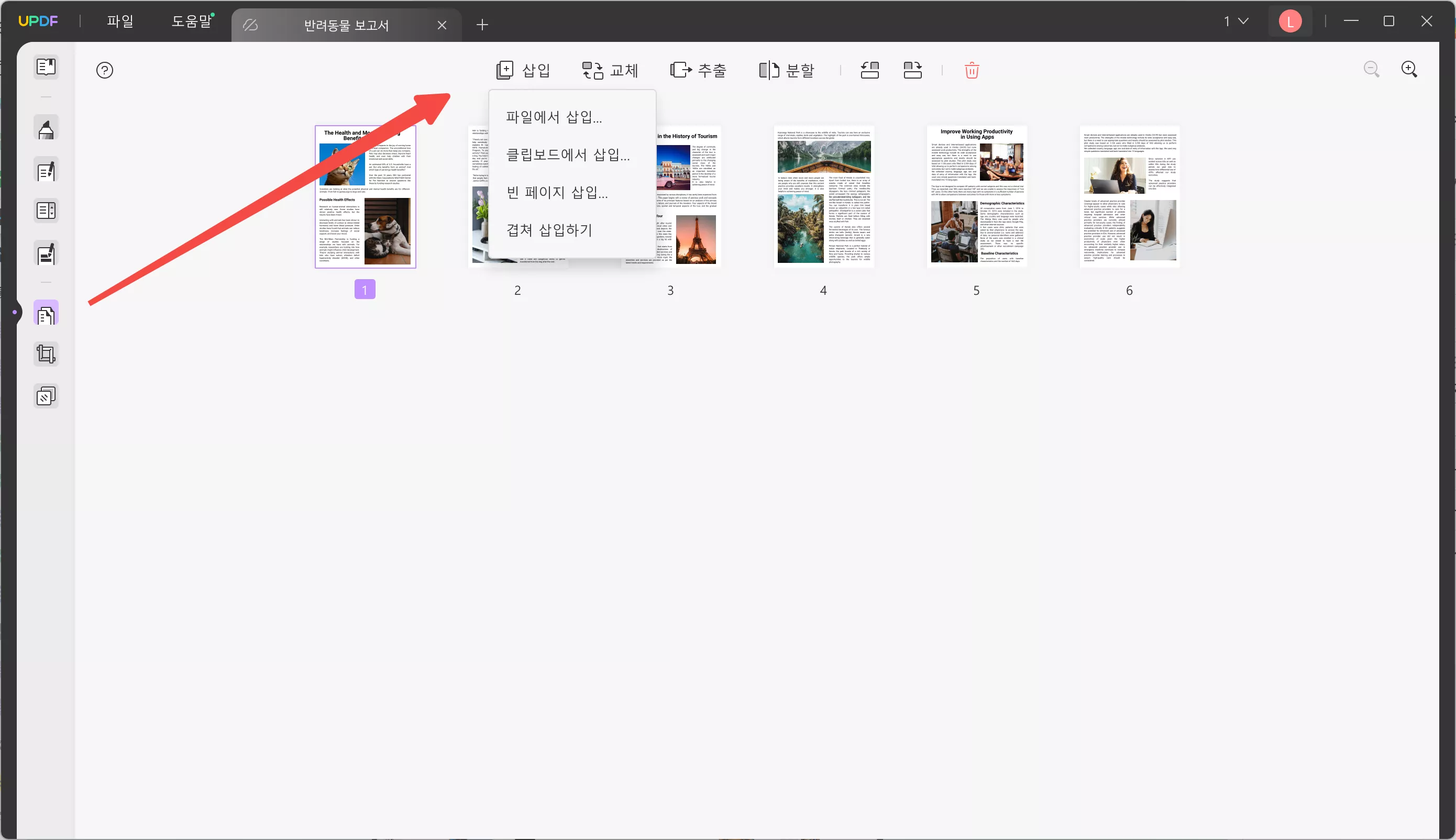Open the Reader mode sidebar icon

coord(46,67)
